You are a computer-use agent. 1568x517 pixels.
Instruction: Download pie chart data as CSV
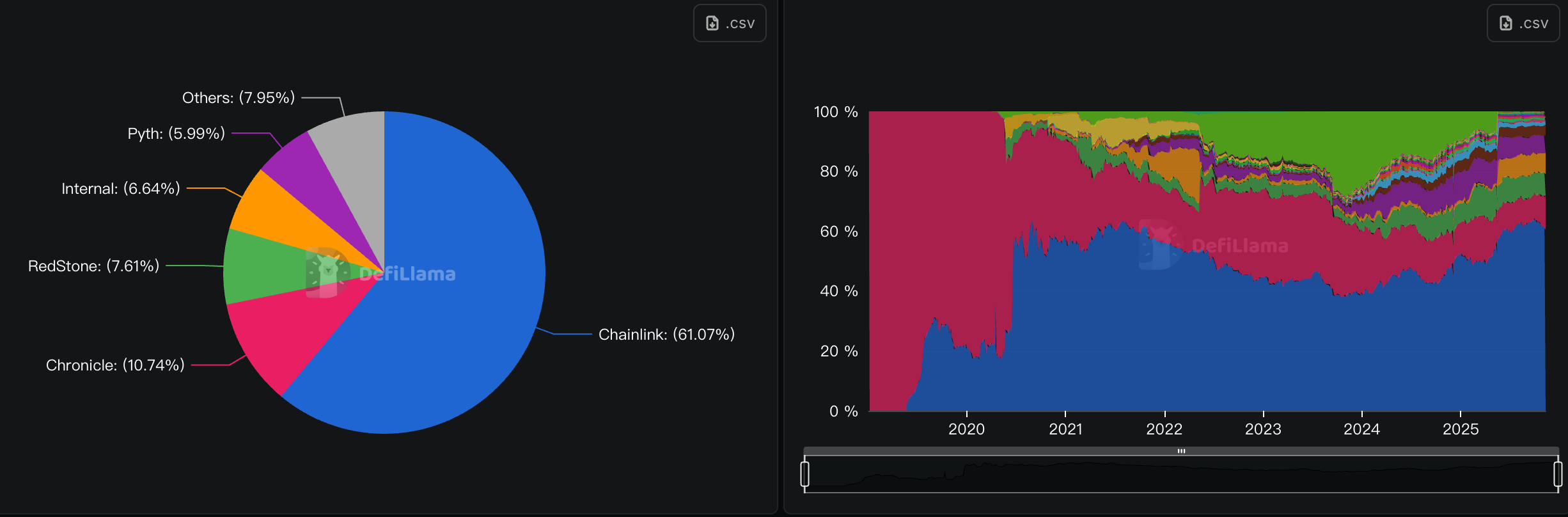pyautogui.click(x=729, y=22)
